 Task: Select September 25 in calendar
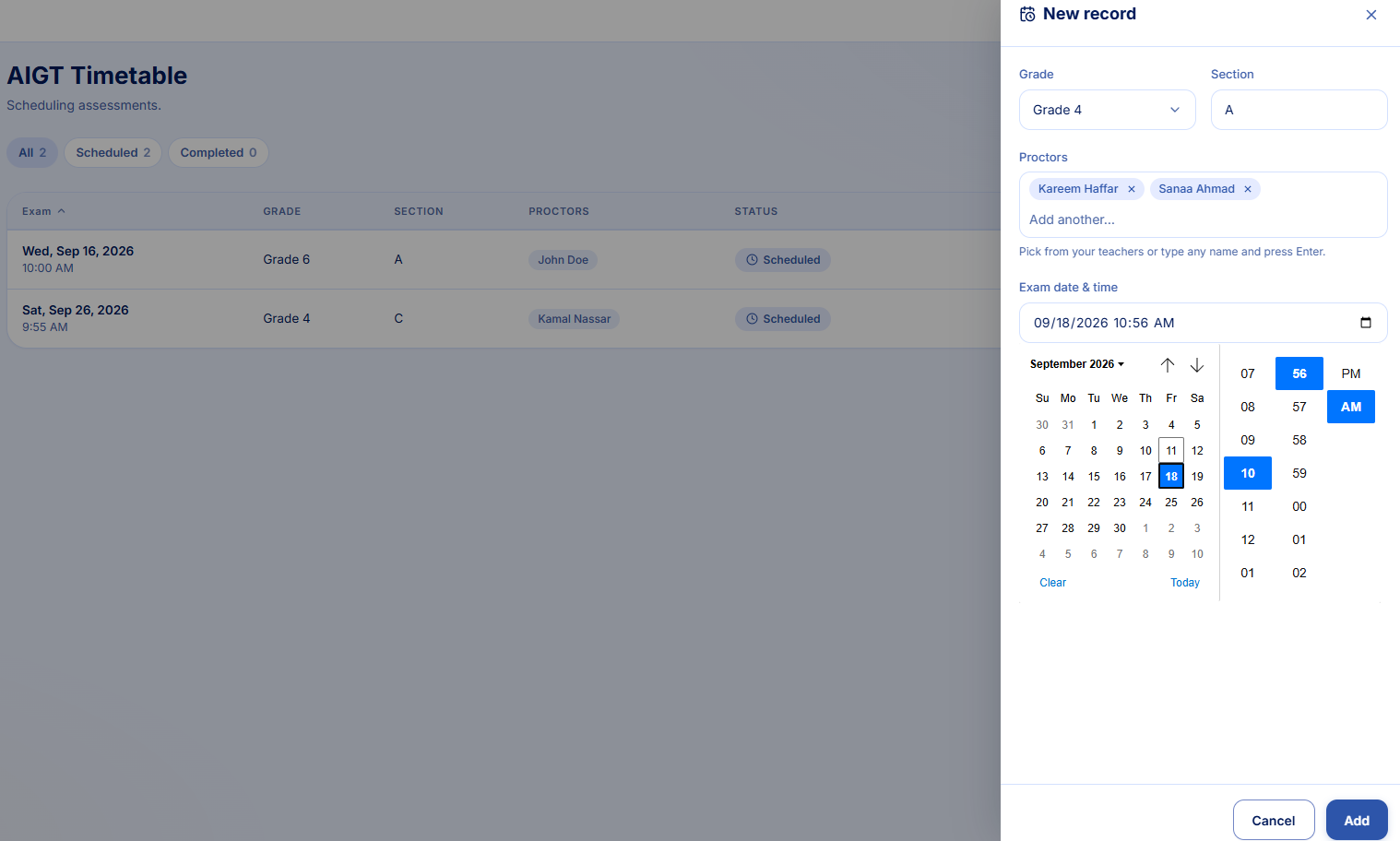1171,503
